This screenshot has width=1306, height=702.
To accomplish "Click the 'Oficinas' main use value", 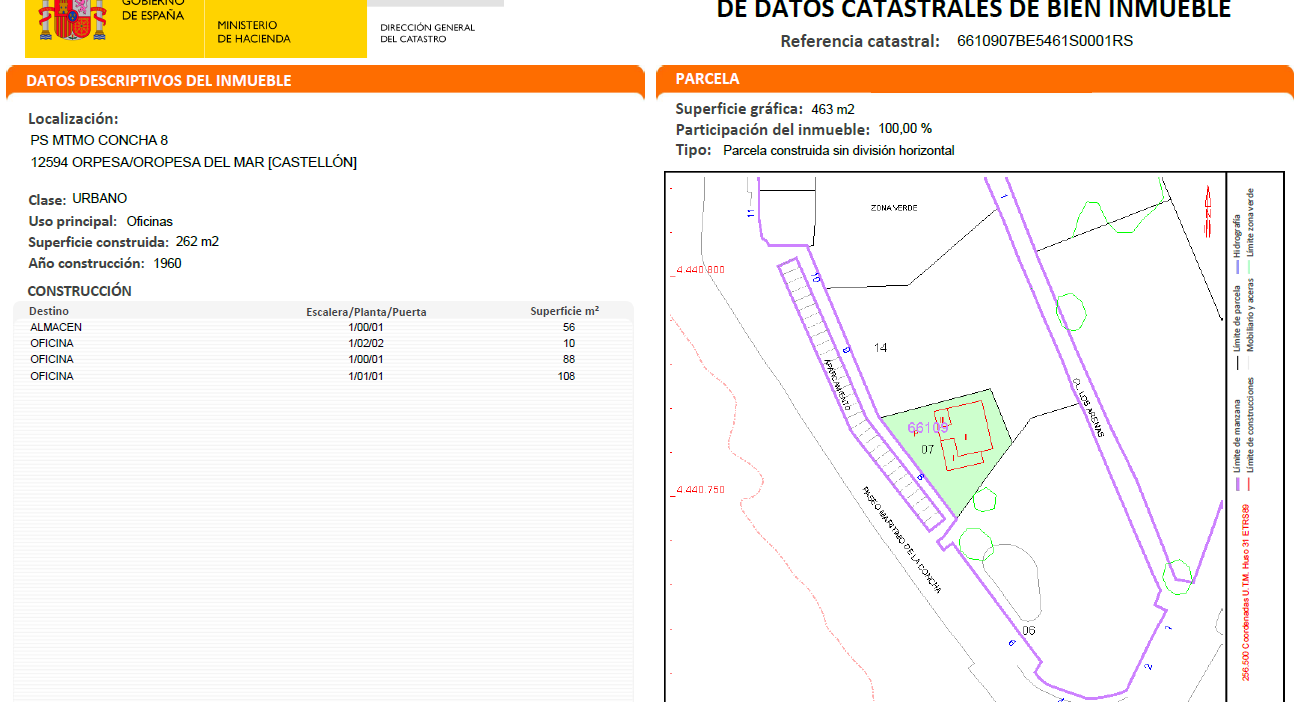I will (150, 221).
